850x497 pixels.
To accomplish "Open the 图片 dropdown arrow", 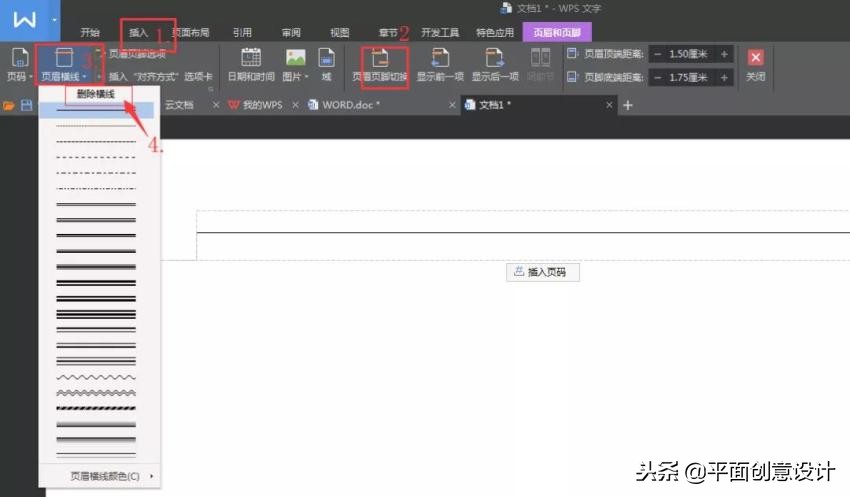I will 306,77.
